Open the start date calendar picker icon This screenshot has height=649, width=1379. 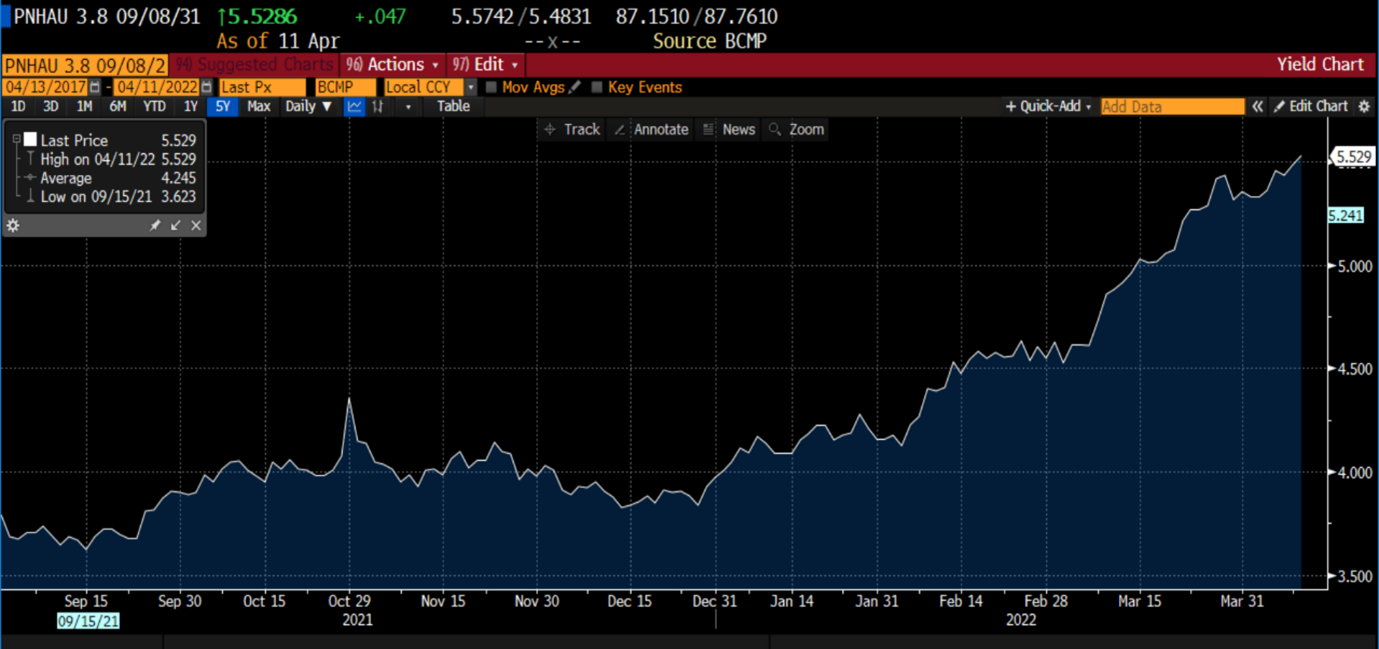(95, 87)
